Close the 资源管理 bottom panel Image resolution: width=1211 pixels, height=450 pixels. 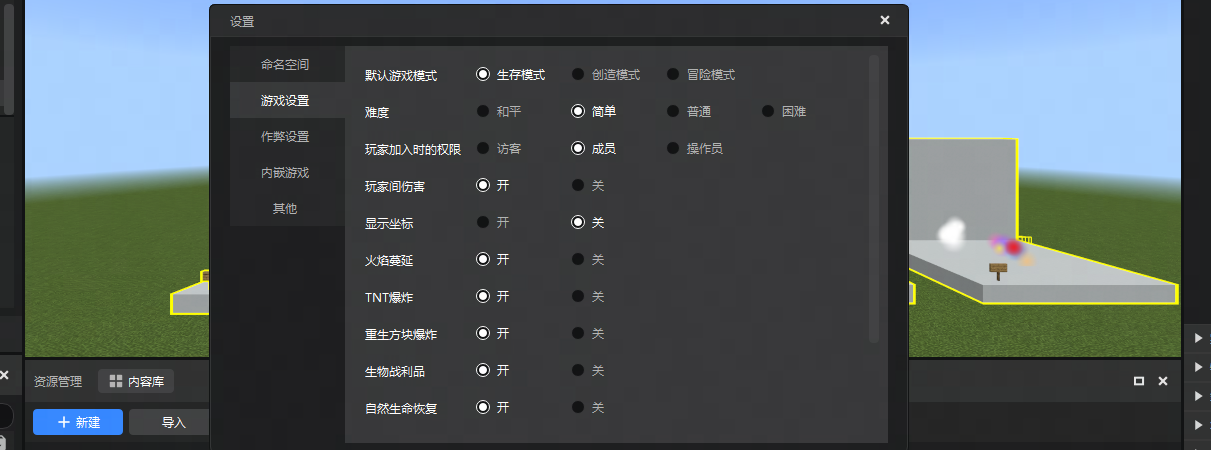[1163, 381]
